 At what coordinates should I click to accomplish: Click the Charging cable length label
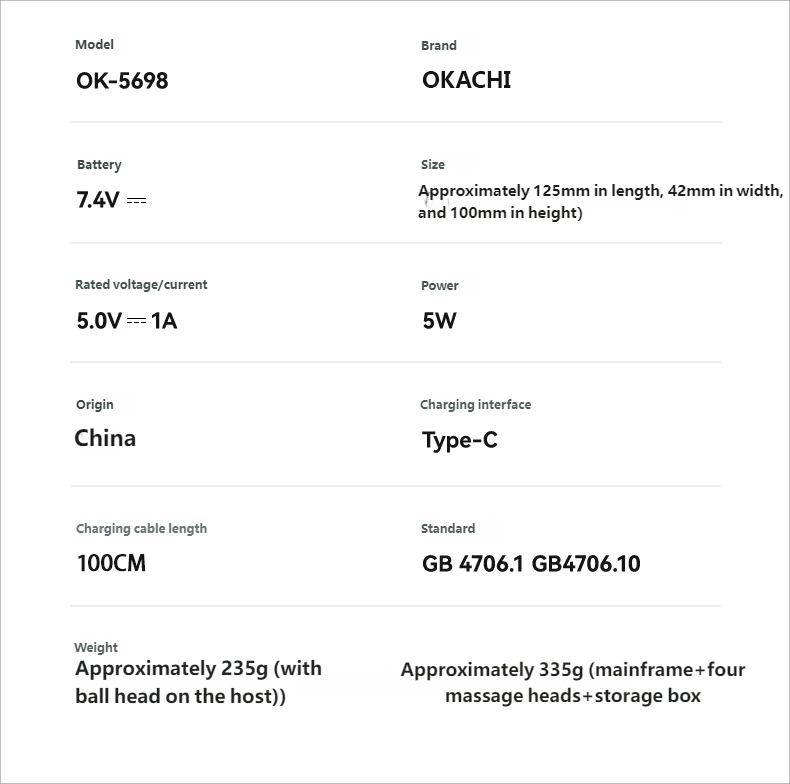point(141,529)
